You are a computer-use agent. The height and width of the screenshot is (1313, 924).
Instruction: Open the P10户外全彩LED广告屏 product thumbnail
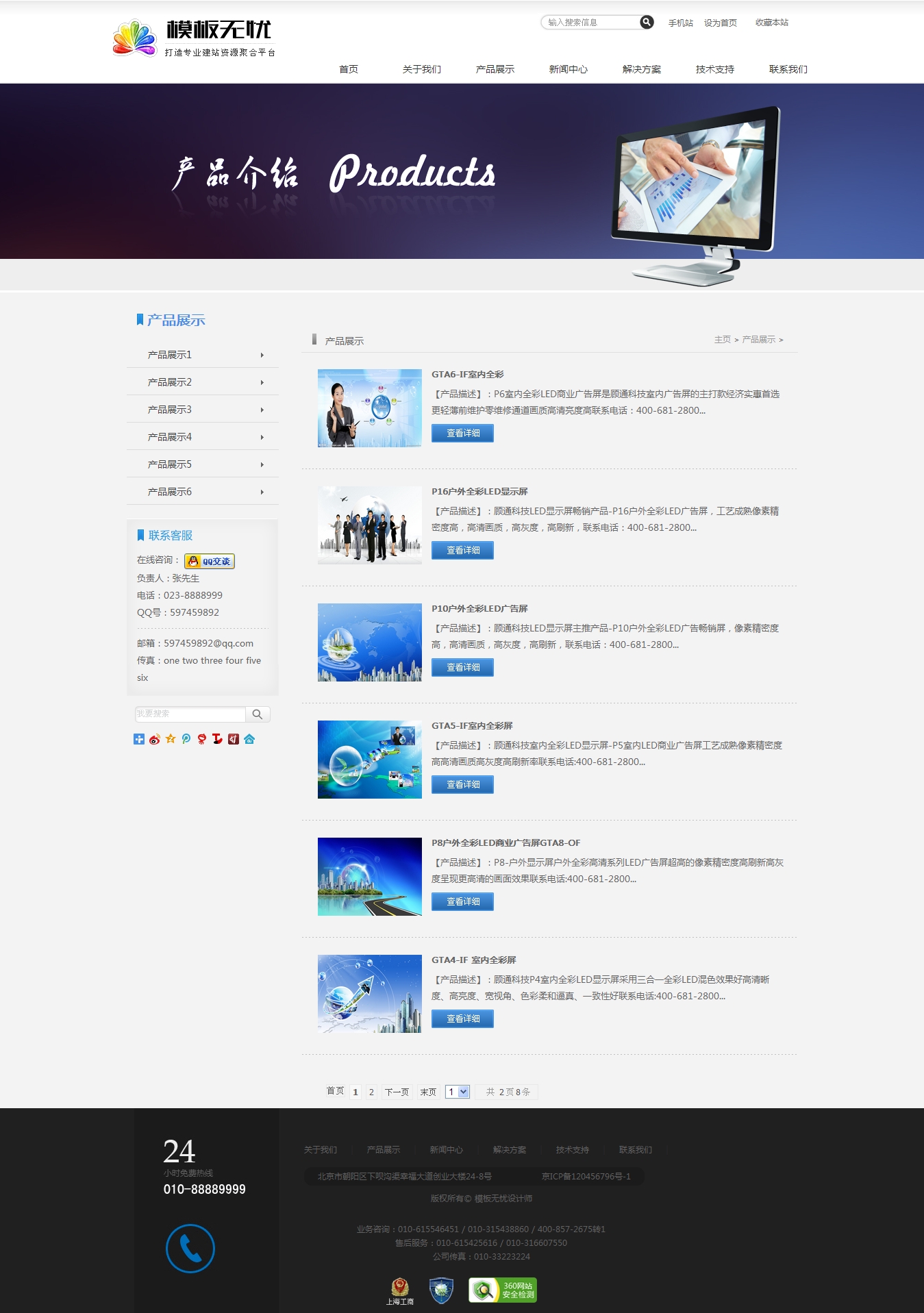coord(370,642)
